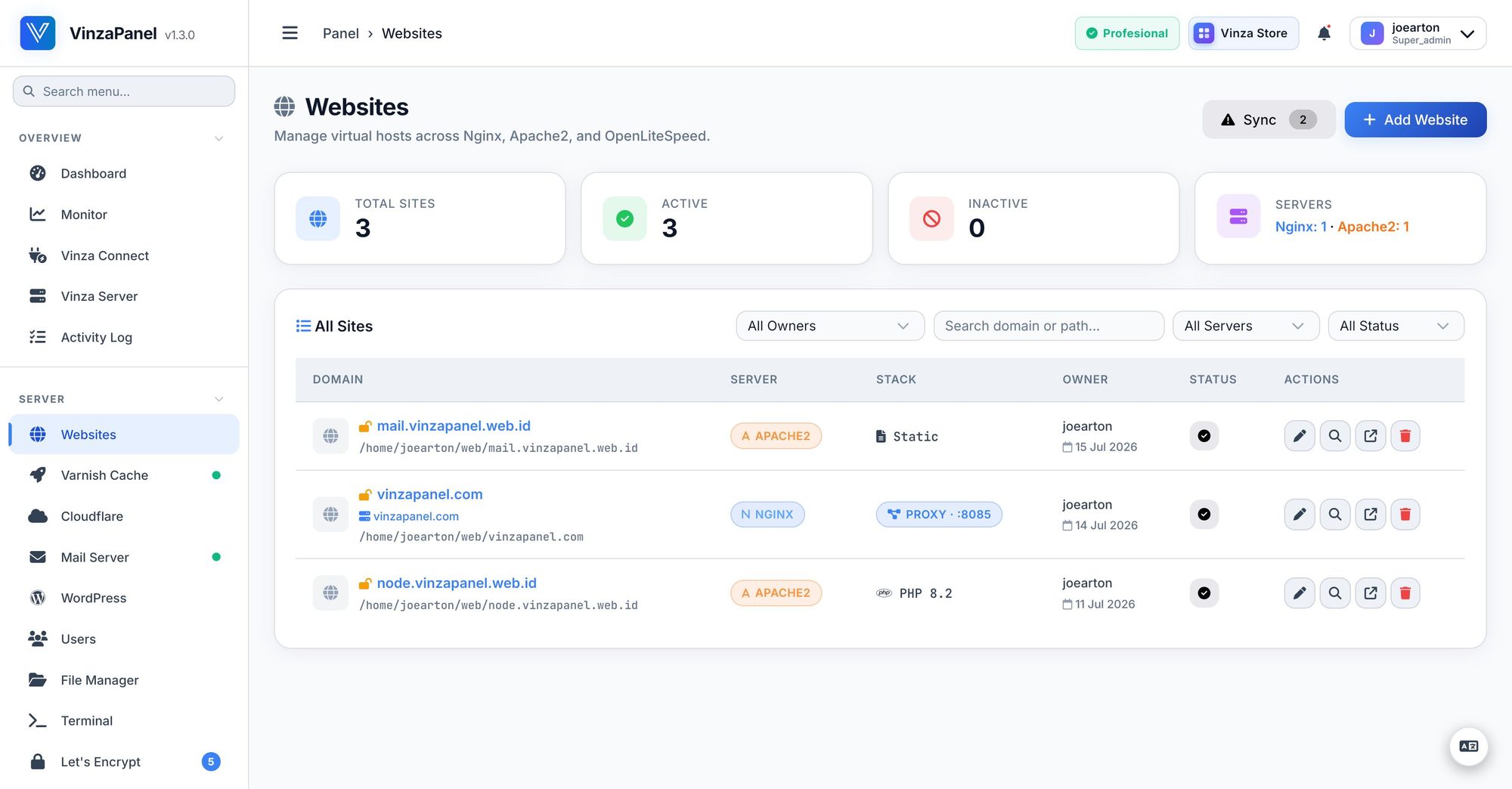
Task: Open Let's Encrypt in the sidebar
Action: click(x=124, y=762)
